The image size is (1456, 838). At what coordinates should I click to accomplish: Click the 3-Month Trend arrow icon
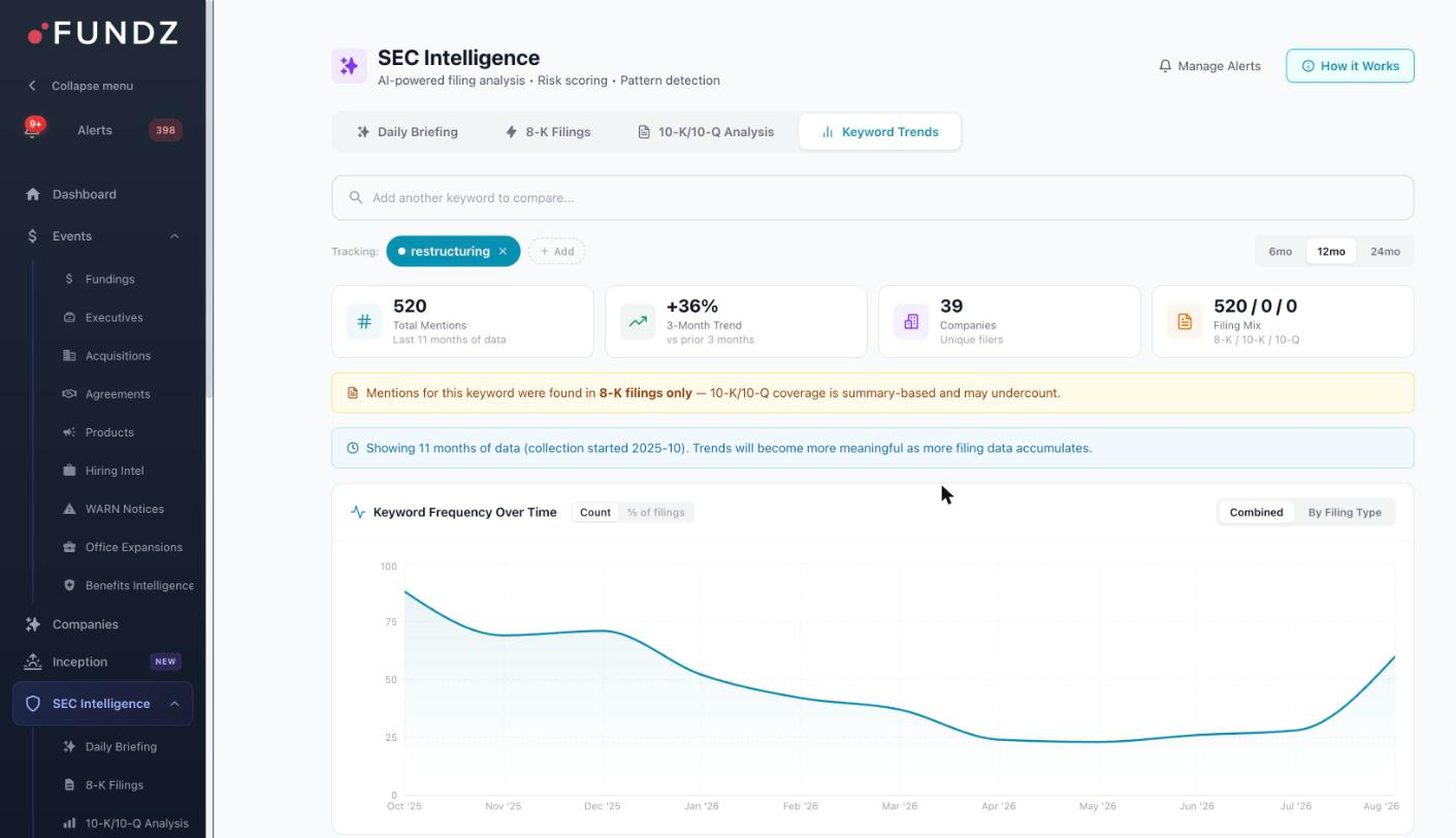click(638, 322)
